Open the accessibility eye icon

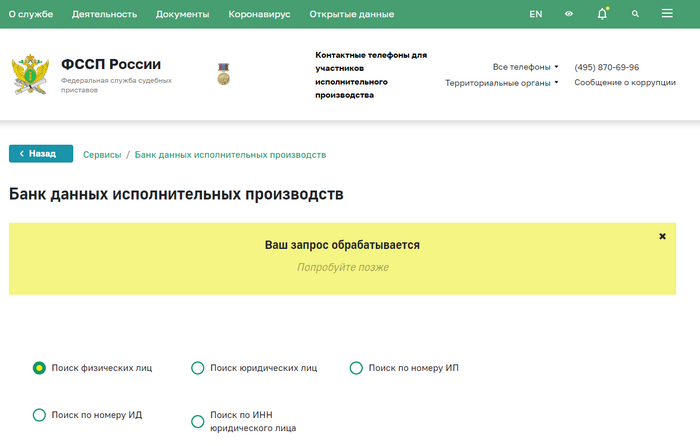[569, 14]
